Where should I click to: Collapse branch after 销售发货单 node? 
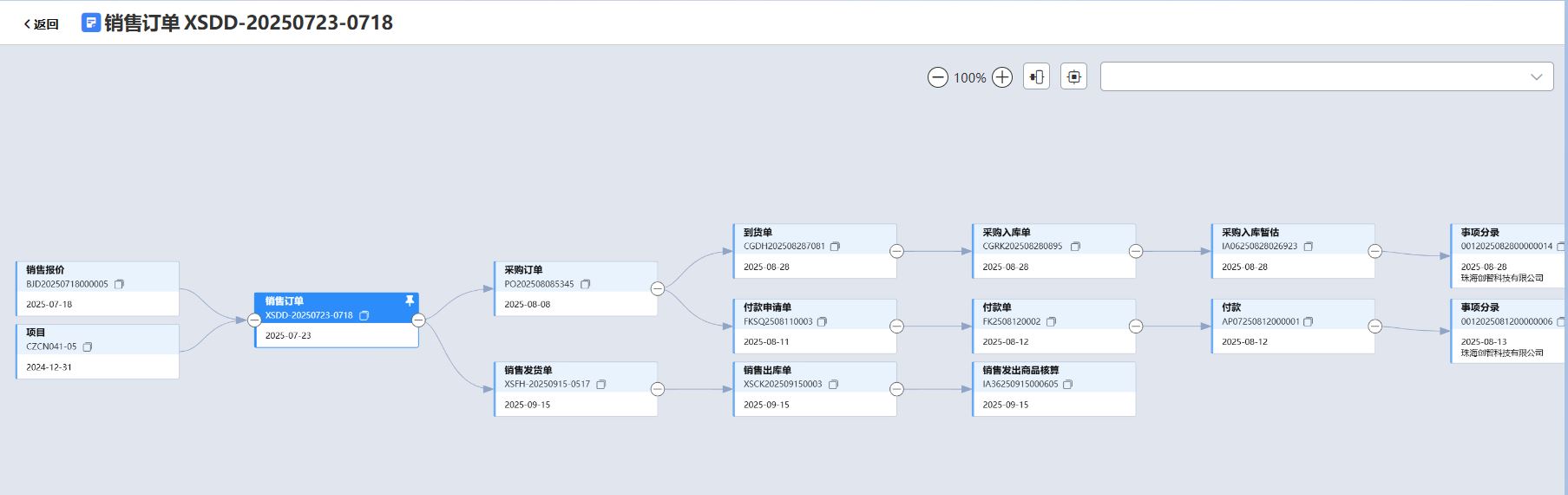click(658, 389)
